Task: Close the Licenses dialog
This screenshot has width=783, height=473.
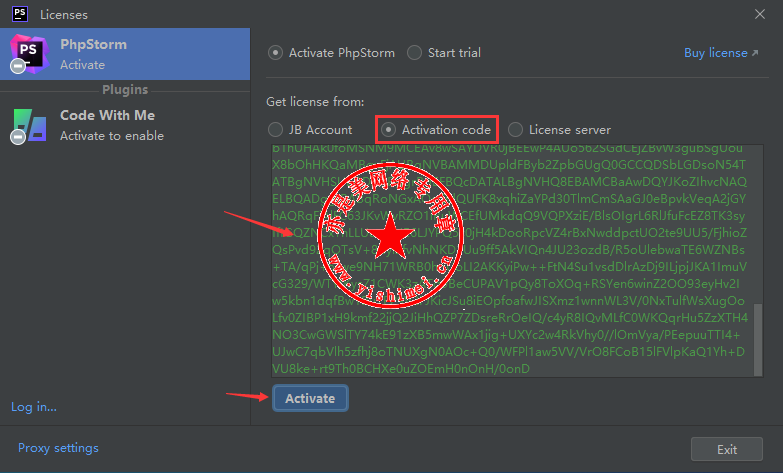Action: point(760,14)
